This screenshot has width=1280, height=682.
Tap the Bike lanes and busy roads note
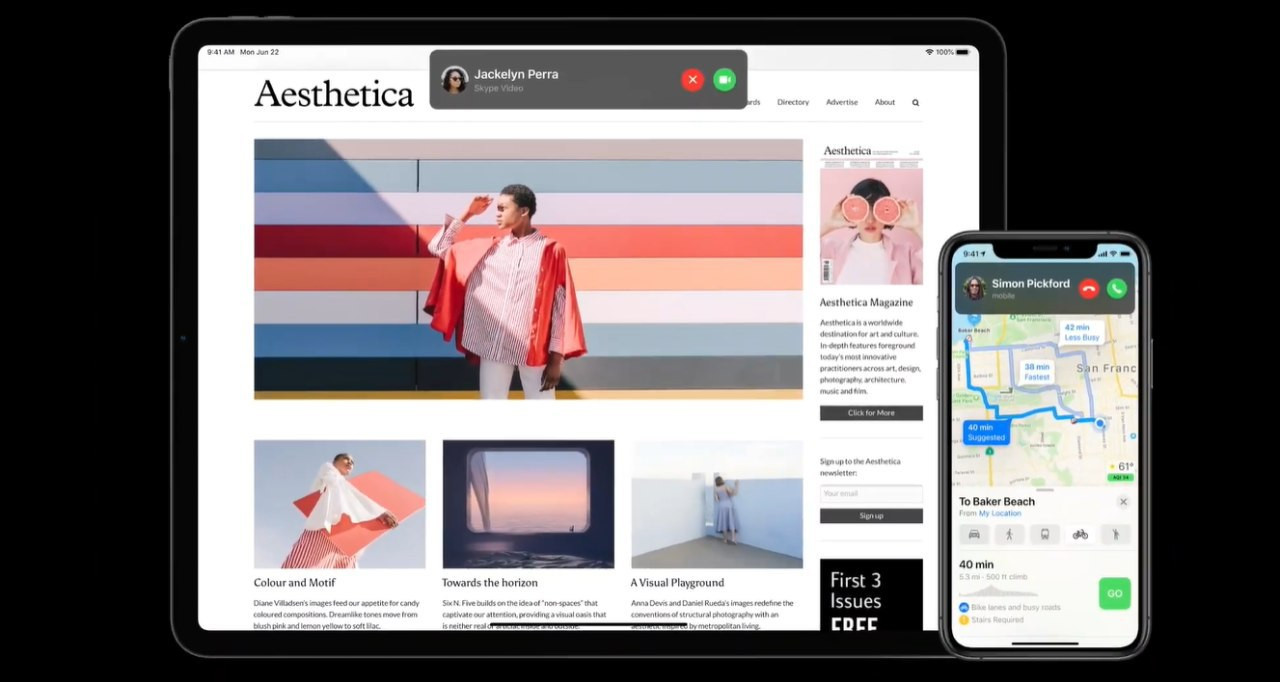click(1010, 607)
